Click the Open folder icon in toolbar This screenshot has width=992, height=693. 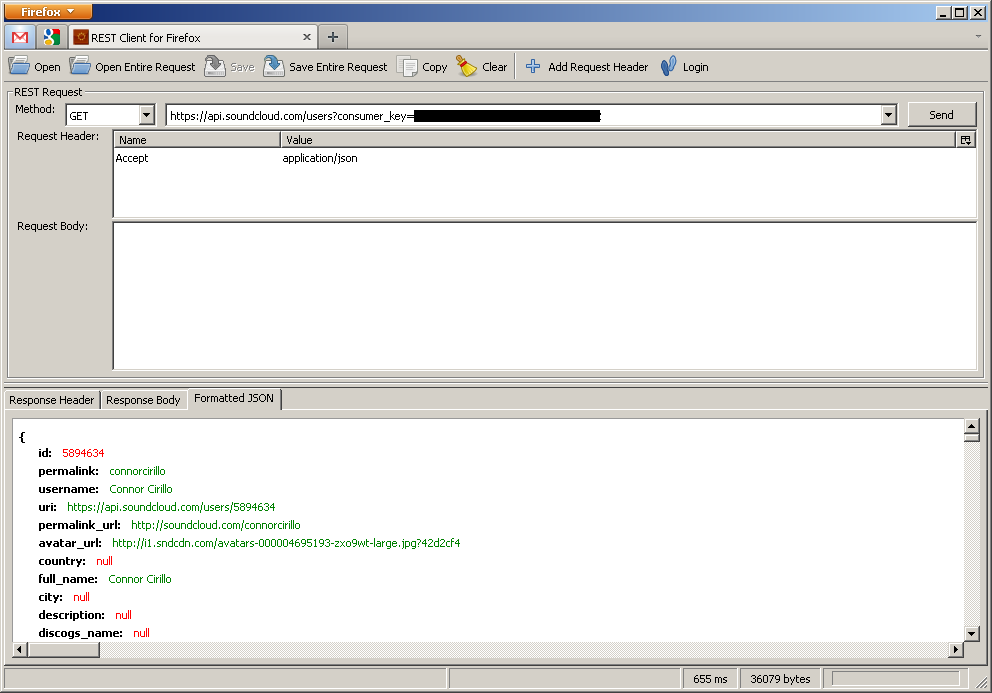tap(19, 67)
